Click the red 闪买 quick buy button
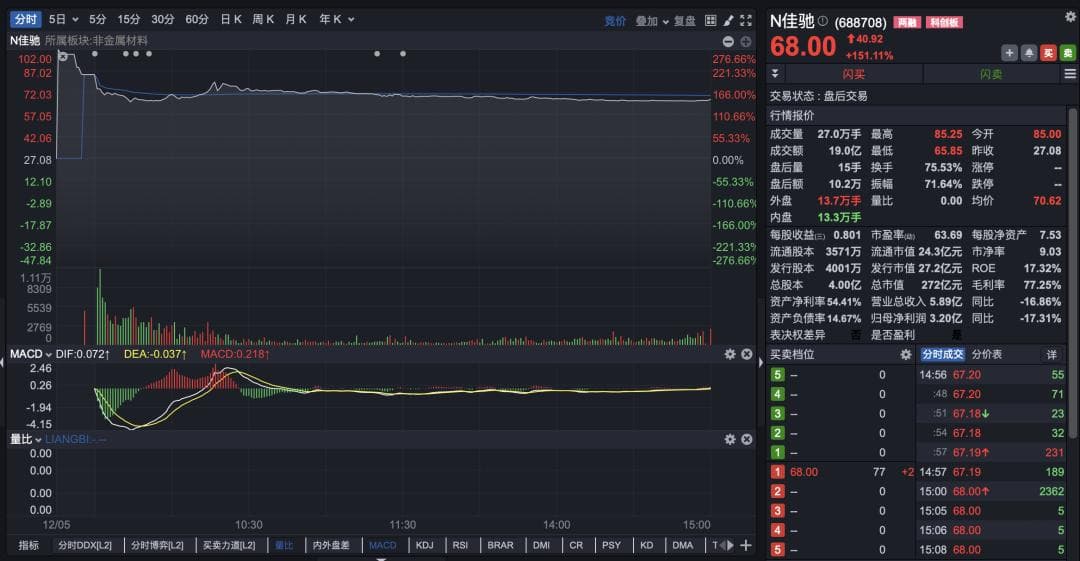Screen dimensions: 1080x561 853,74
